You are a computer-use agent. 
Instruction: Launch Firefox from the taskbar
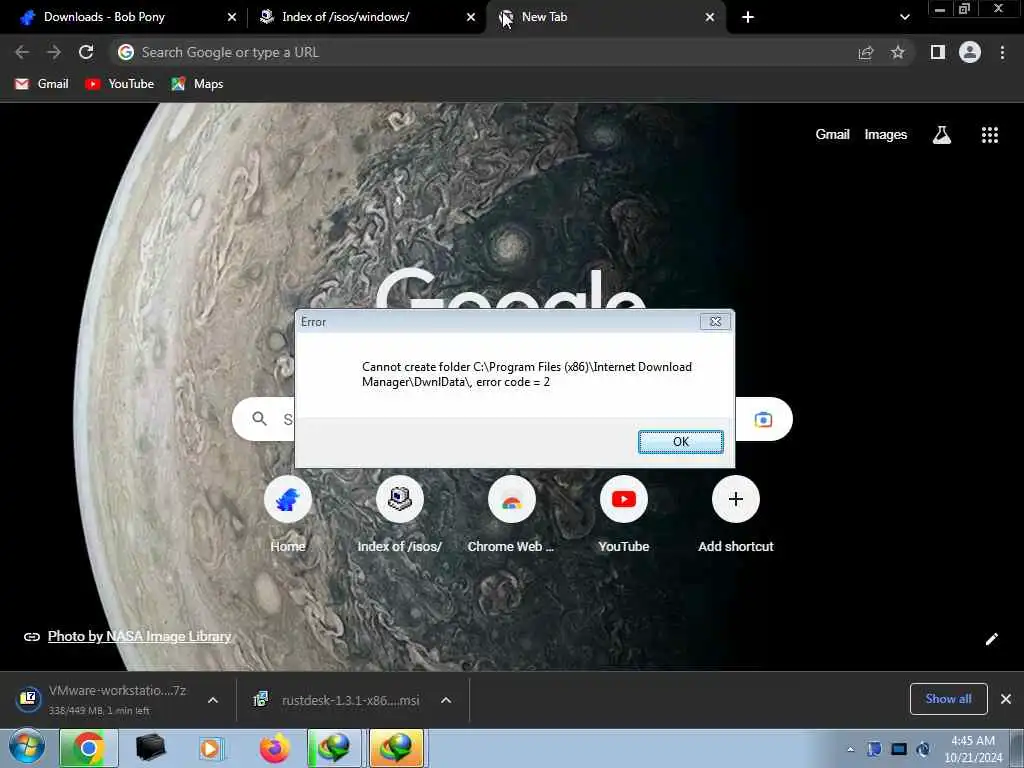274,748
